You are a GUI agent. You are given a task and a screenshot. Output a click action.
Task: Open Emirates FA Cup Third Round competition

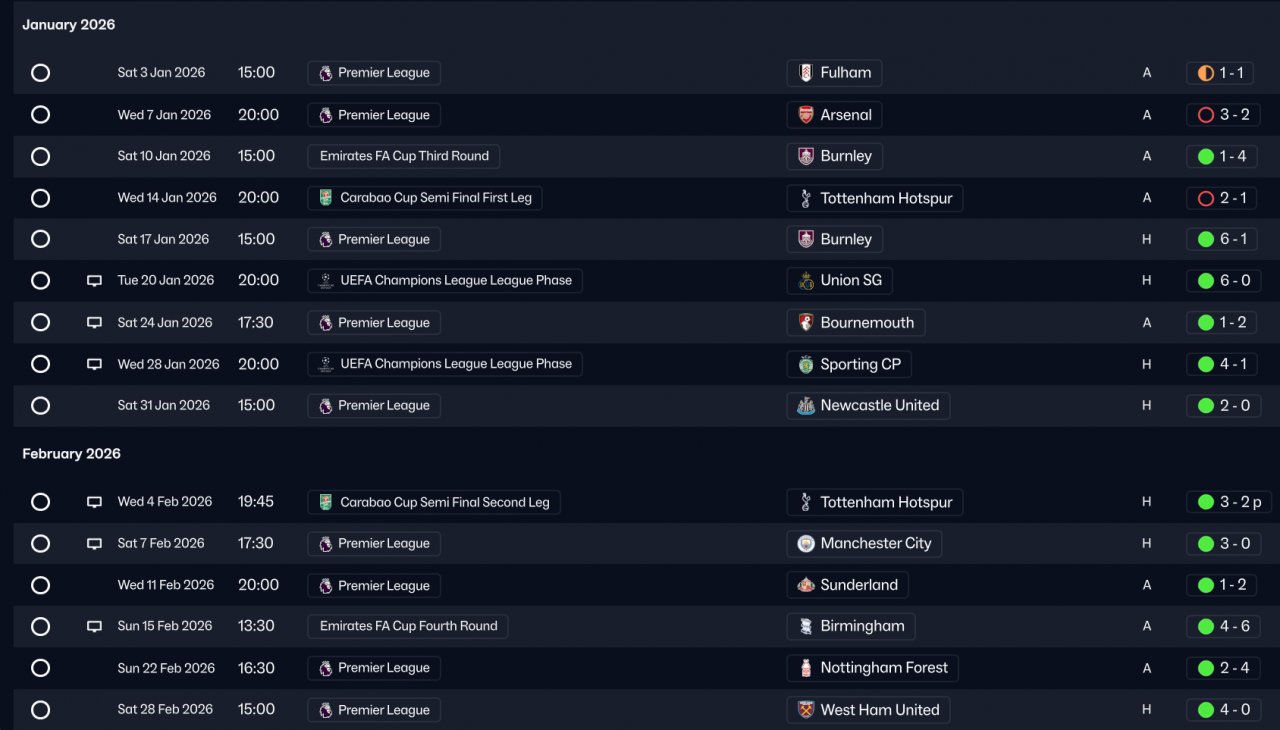click(404, 156)
